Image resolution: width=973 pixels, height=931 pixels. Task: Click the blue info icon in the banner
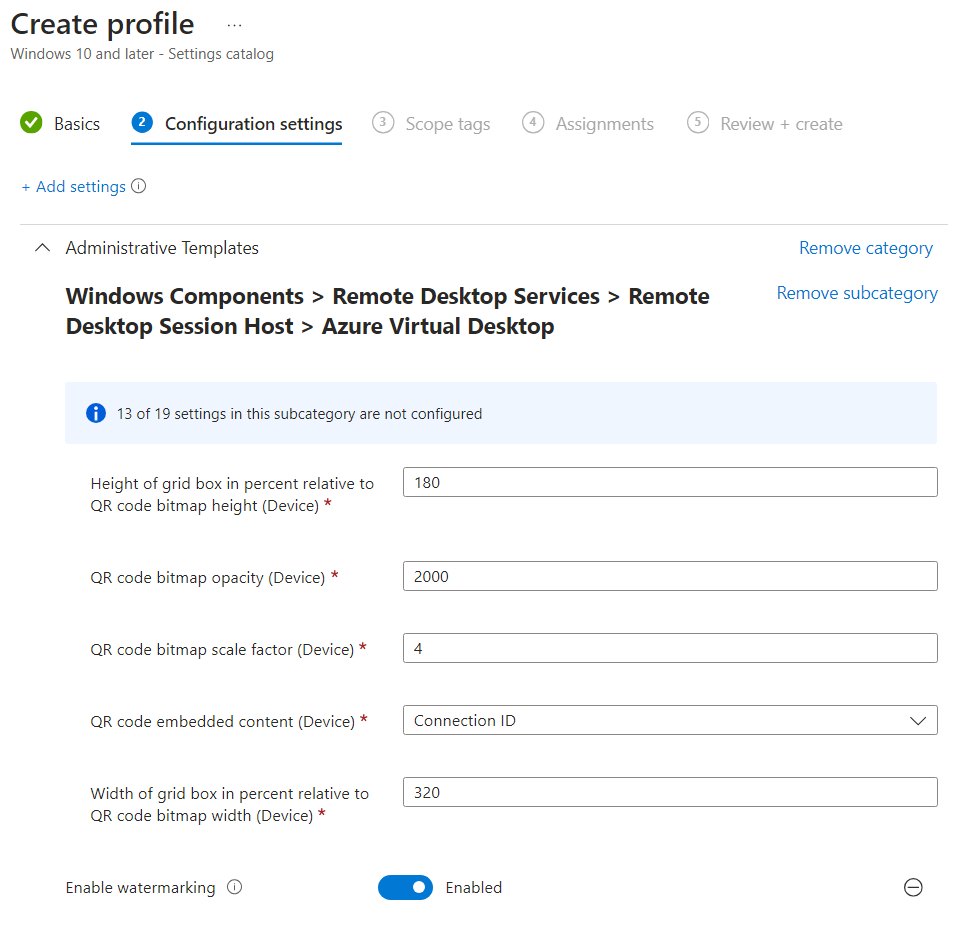pyautogui.click(x=96, y=413)
